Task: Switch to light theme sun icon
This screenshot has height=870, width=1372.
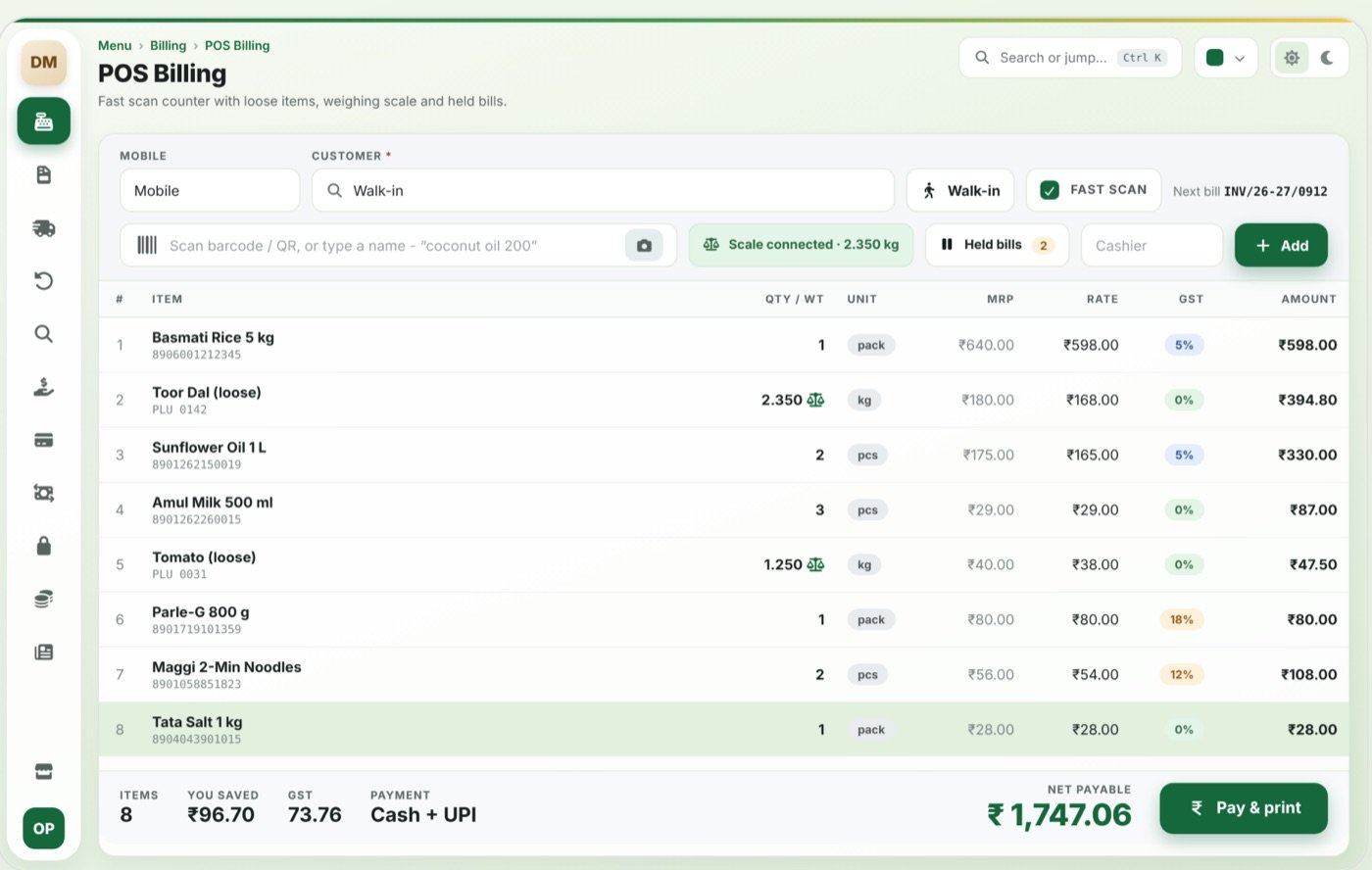Action: pos(1292,58)
